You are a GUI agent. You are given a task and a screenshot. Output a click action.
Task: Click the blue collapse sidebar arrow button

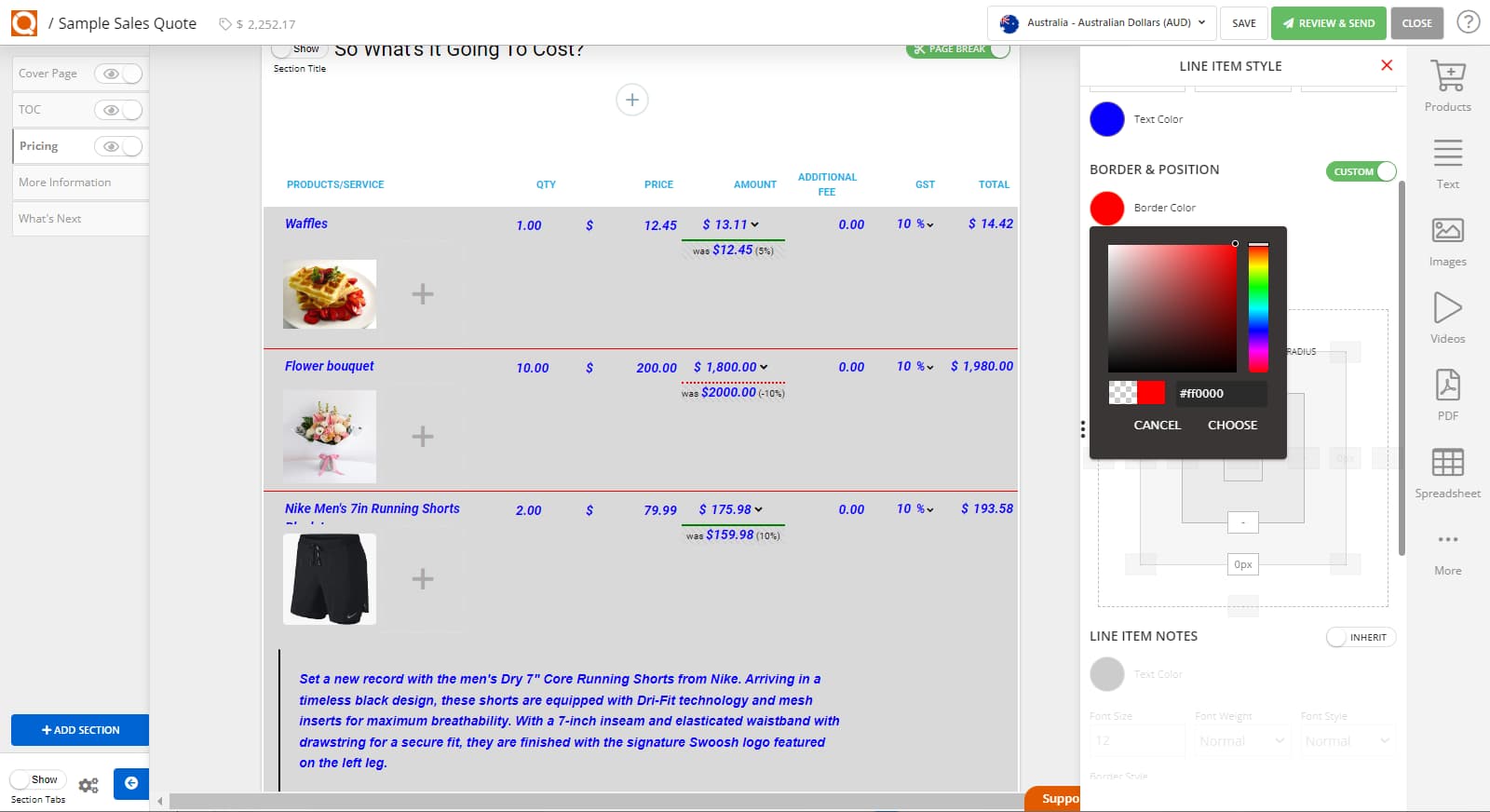tap(131, 783)
